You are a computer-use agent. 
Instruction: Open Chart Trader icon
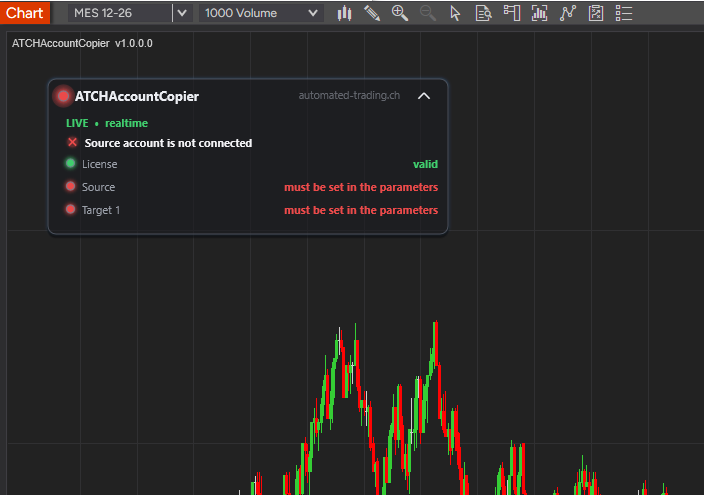(511, 13)
